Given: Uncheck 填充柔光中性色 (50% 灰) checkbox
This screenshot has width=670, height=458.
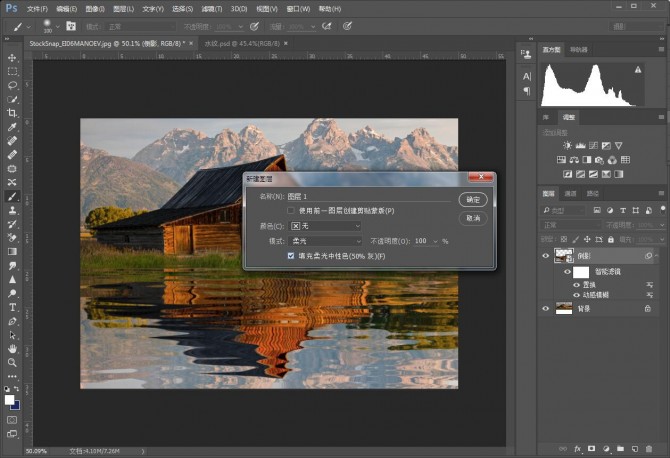Looking at the screenshot, I should coord(291,257).
